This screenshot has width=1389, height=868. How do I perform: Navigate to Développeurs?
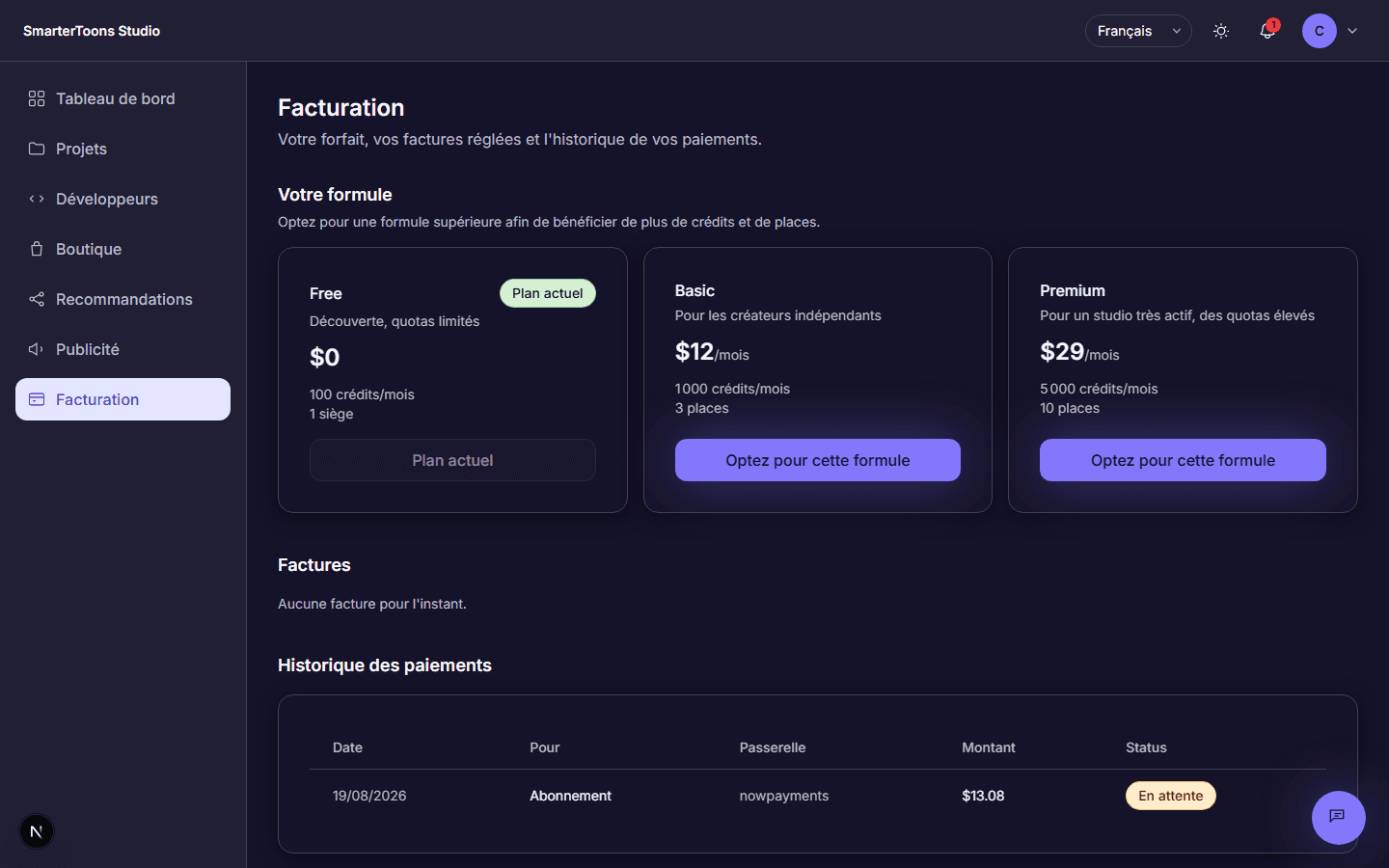click(123, 199)
